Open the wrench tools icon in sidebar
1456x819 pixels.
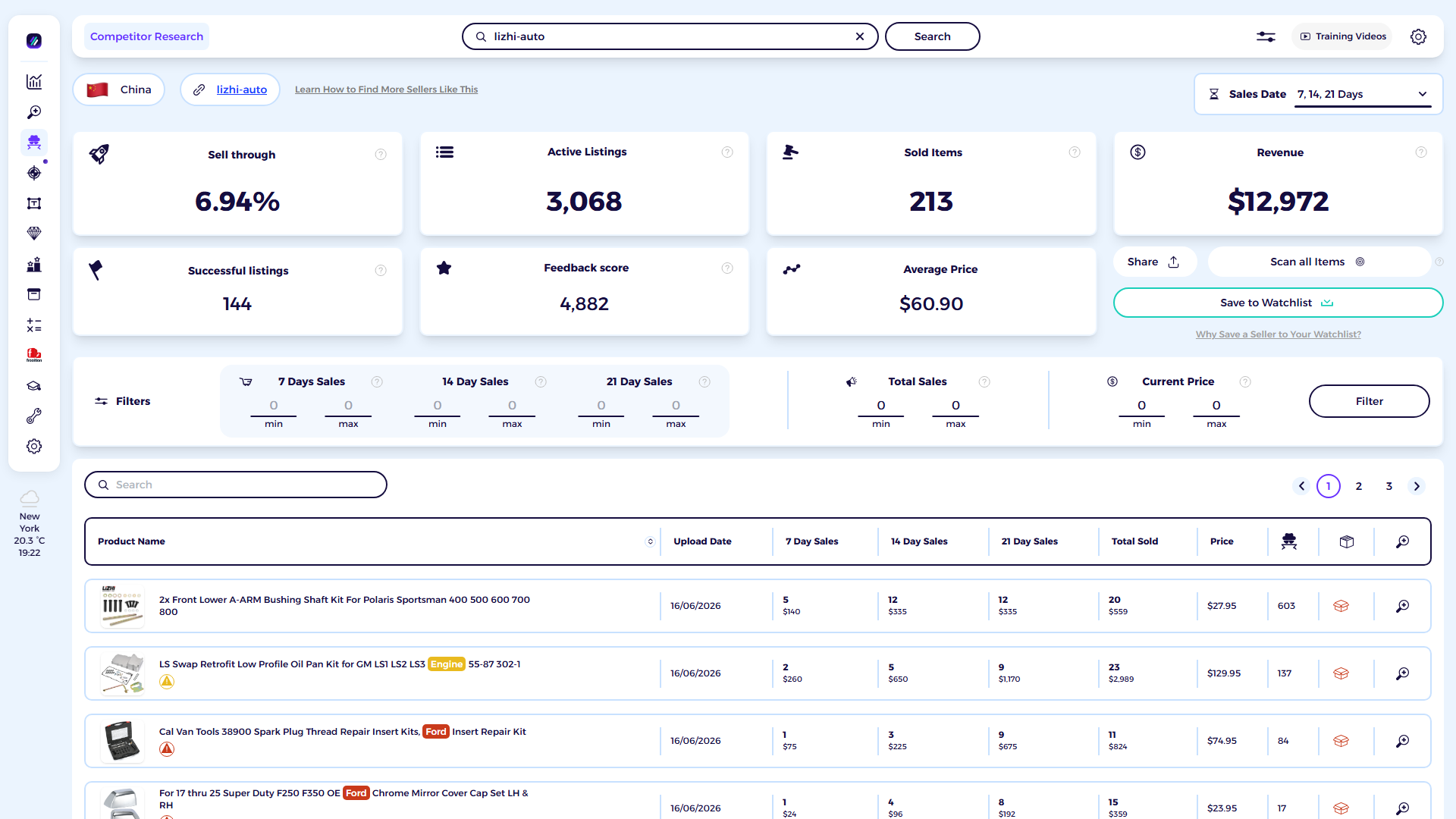click(x=34, y=416)
